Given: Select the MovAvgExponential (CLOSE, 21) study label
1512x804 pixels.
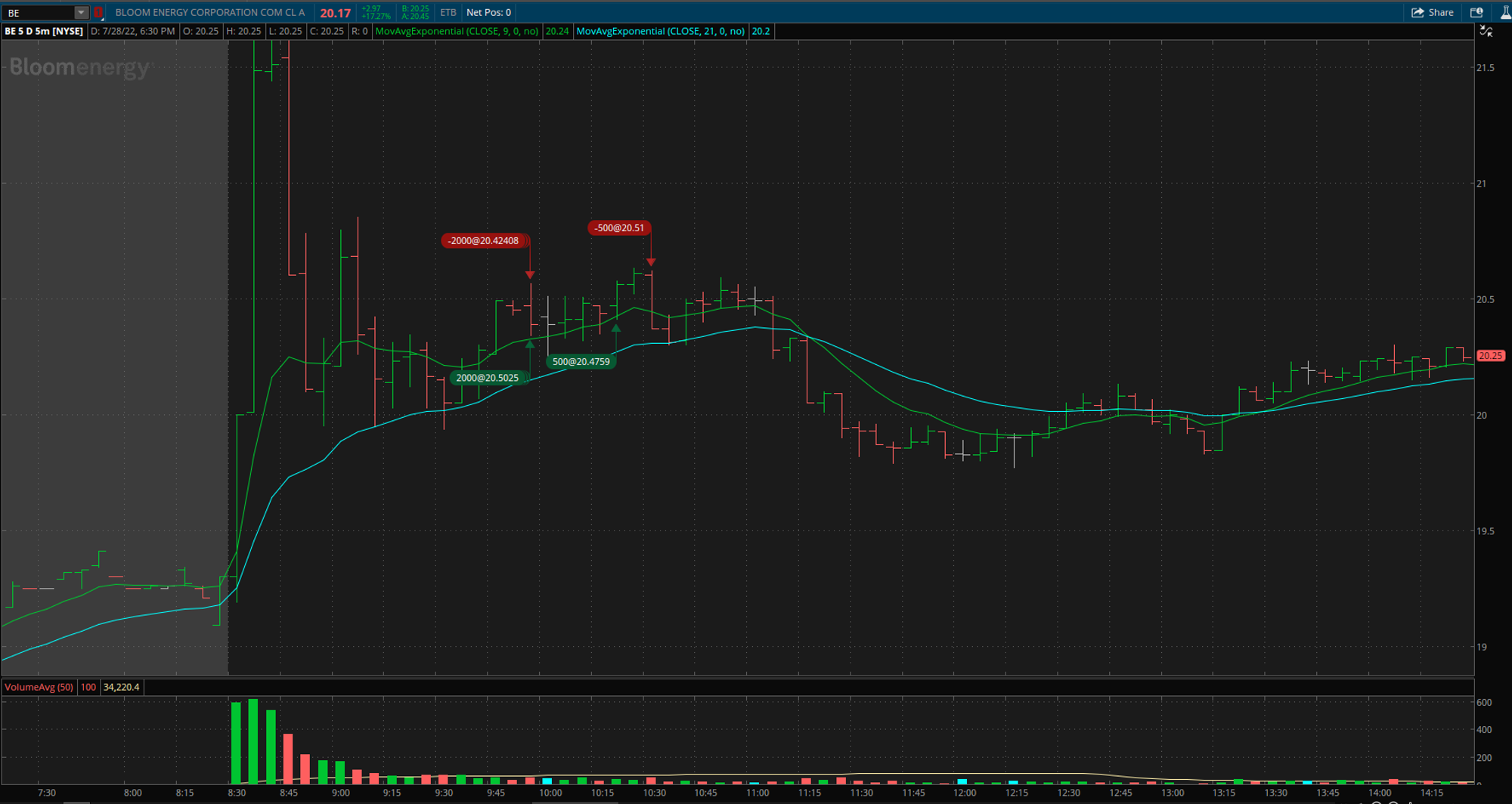Looking at the screenshot, I should 662,32.
